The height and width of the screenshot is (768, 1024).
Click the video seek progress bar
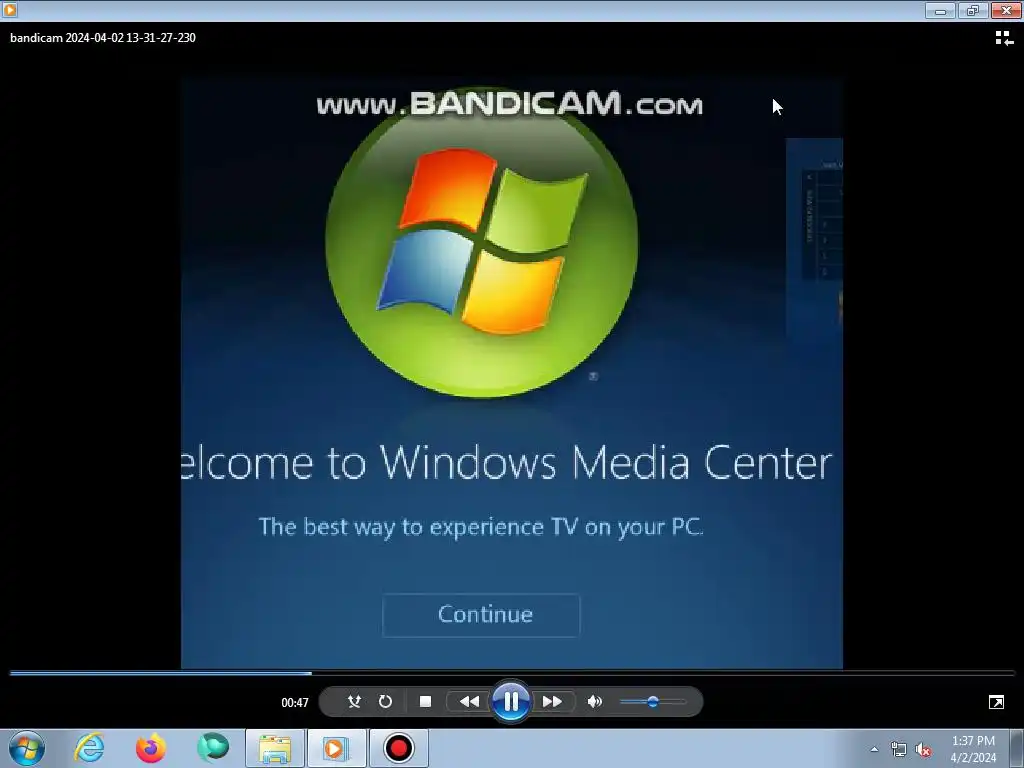[x=512, y=673]
